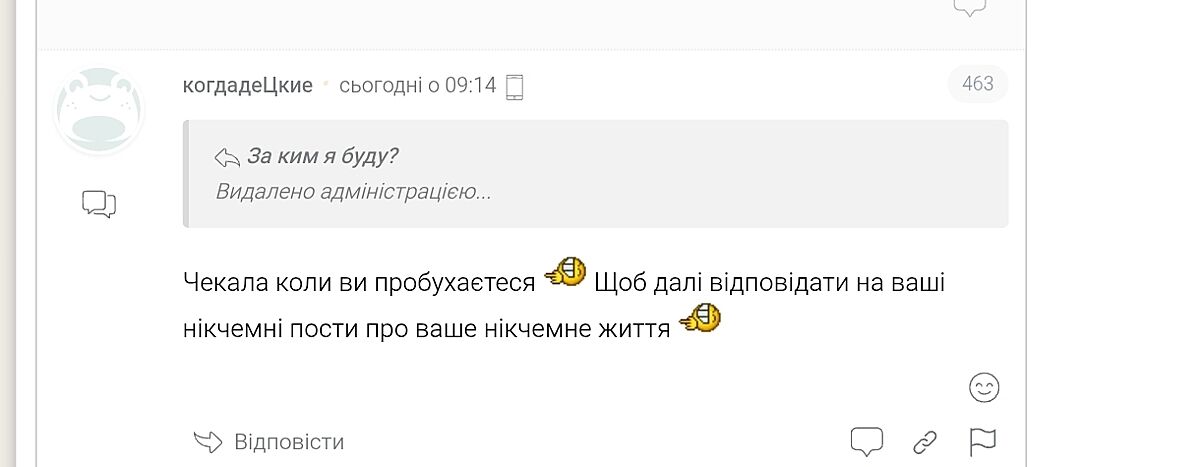1200x467 pixels.
Task: Open the smiley reaction picker
Action: point(984,388)
